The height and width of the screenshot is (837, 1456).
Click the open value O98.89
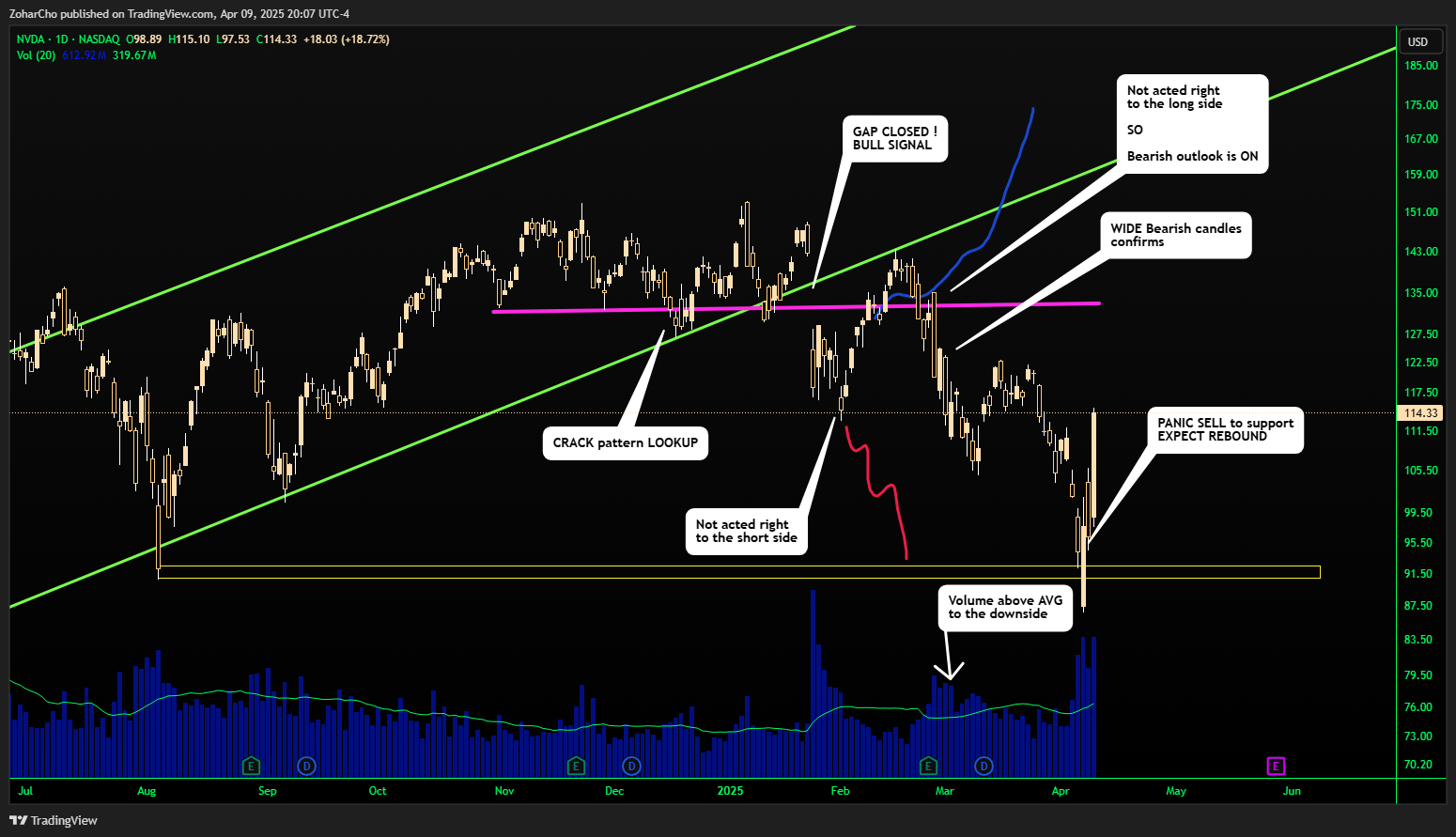tap(145, 39)
